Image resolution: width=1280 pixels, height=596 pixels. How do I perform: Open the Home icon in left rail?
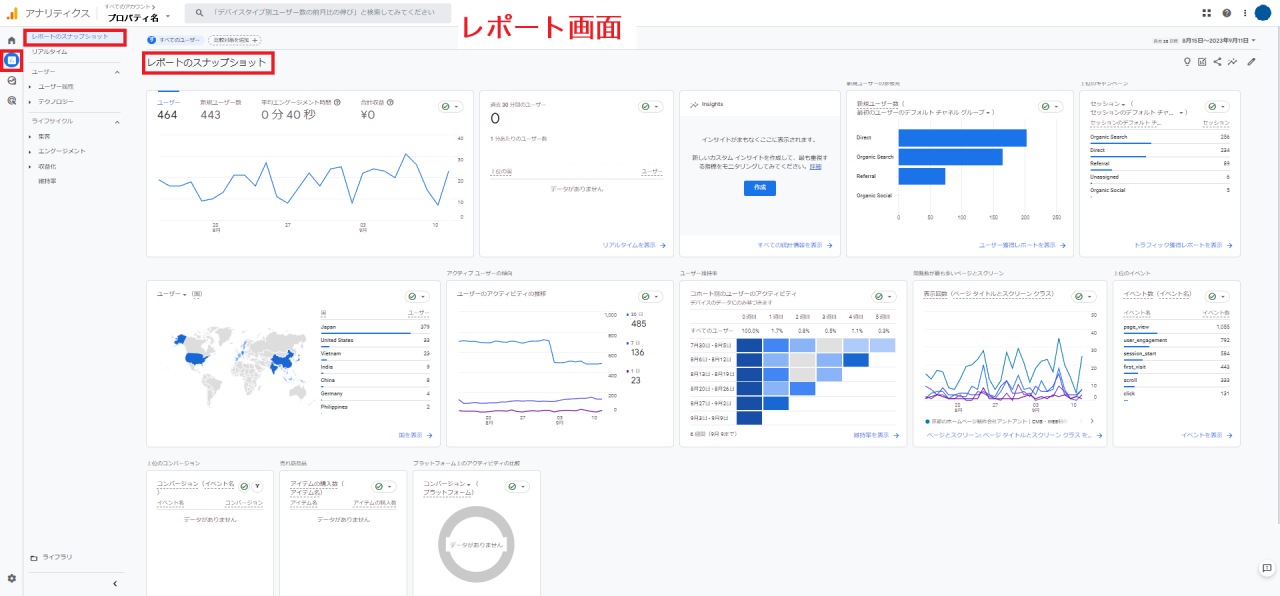pos(11,40)
